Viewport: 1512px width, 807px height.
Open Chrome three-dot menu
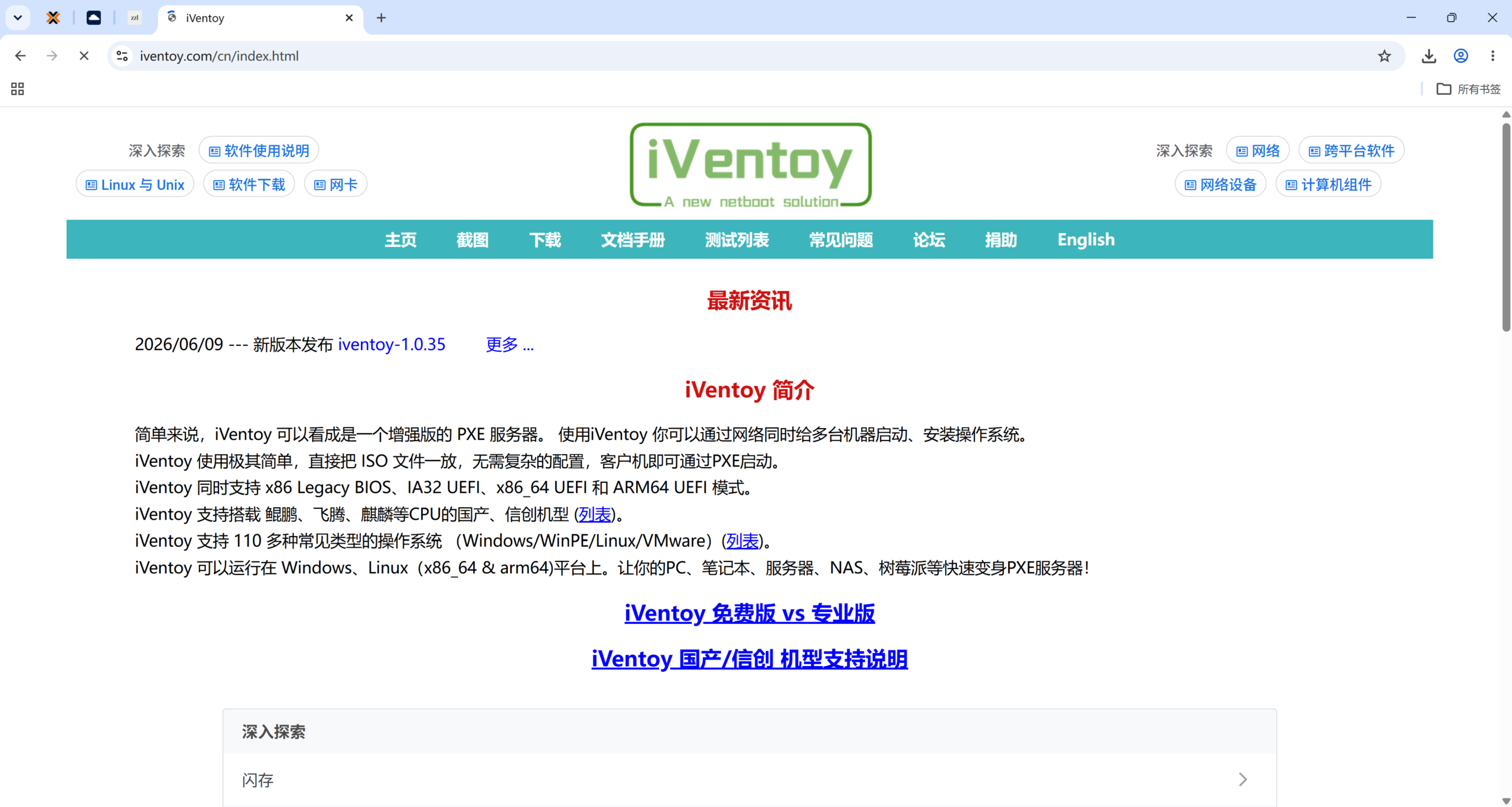[x=1493, y=55]
